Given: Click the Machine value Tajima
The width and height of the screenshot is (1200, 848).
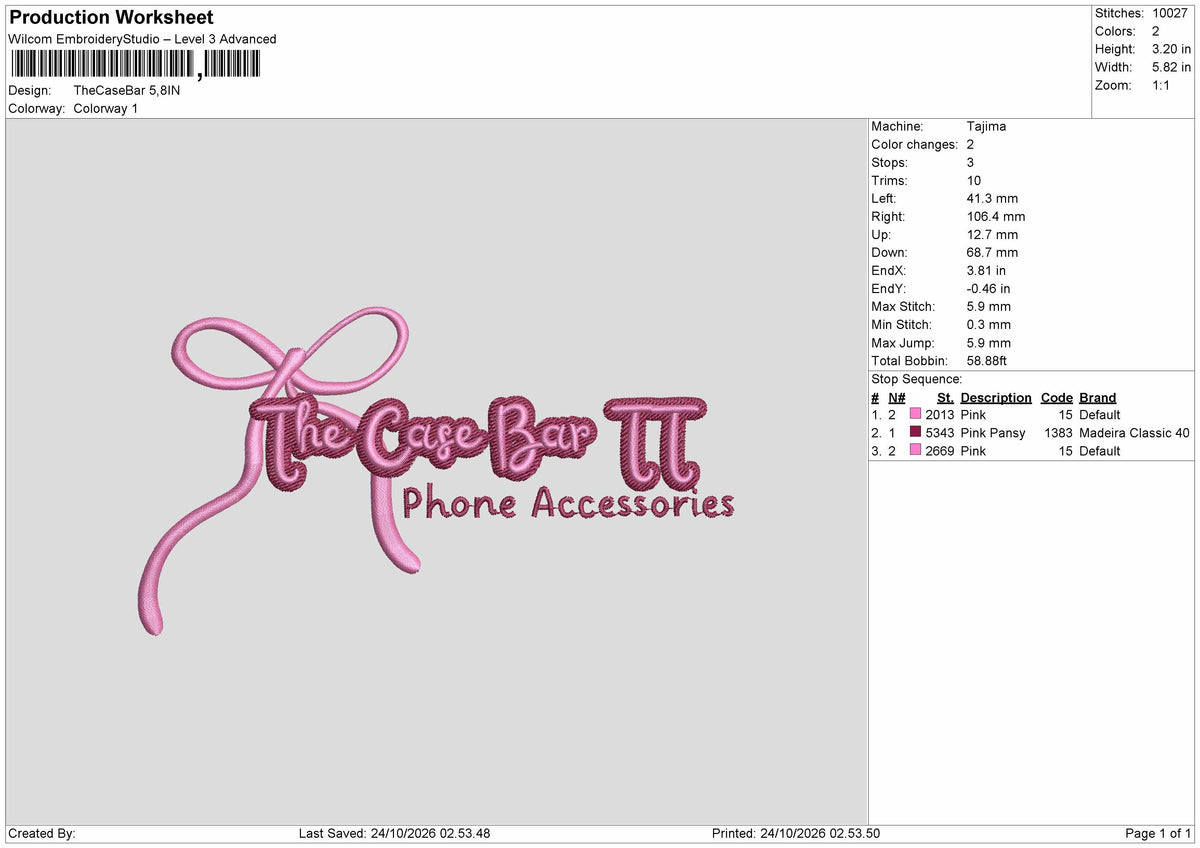Looking at the screenshot, I should (x=987, y=127).
